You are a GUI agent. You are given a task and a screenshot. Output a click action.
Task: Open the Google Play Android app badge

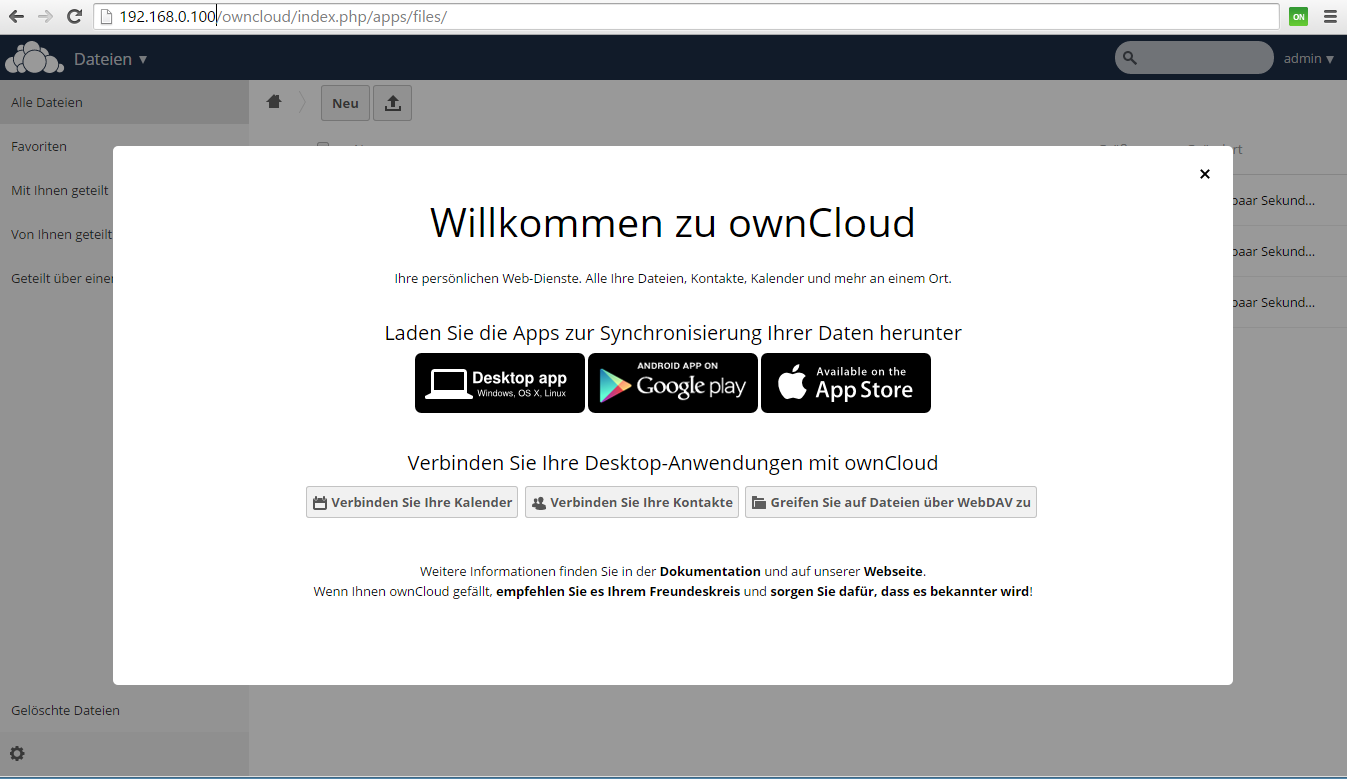click(x=673, y=383)
